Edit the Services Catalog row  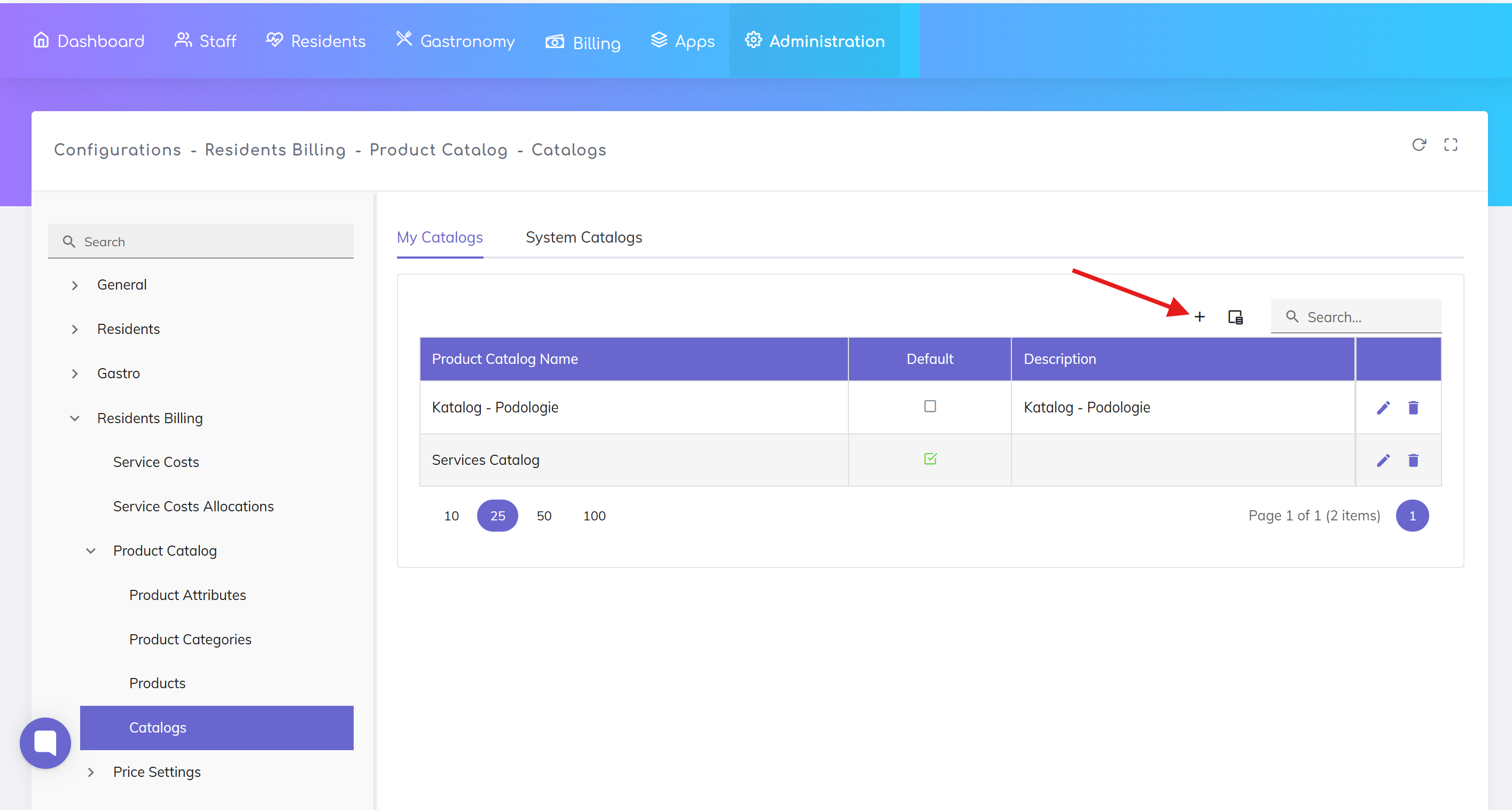[x=1383, y=460]
